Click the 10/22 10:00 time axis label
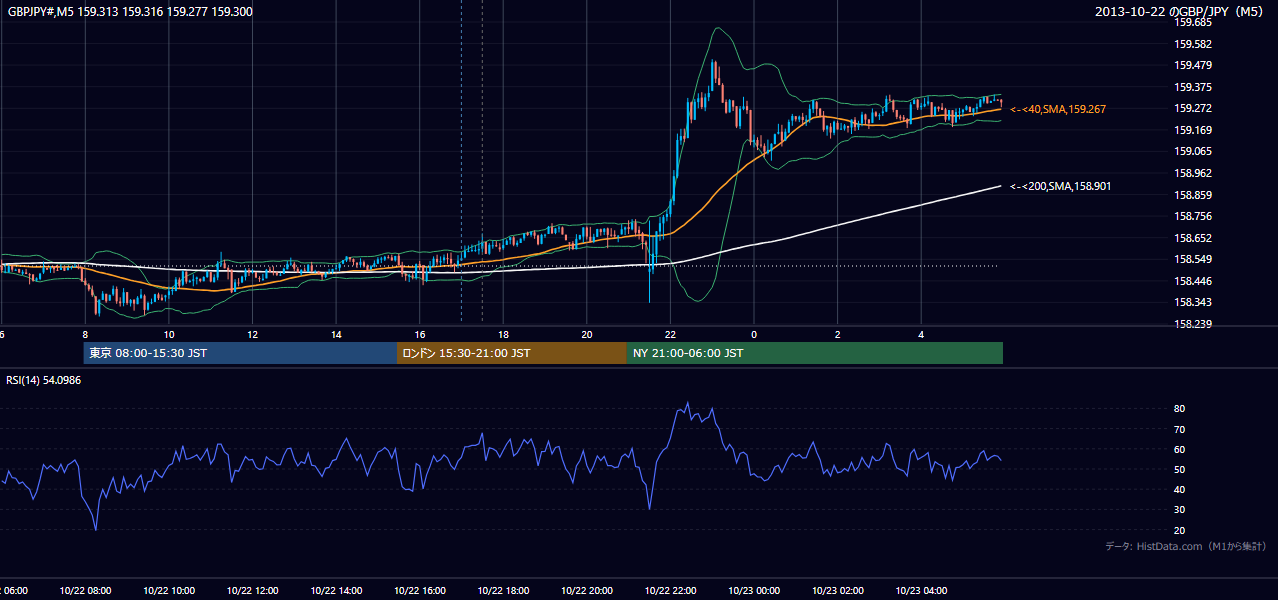The image size is (1278, 600). coord(169,590)
